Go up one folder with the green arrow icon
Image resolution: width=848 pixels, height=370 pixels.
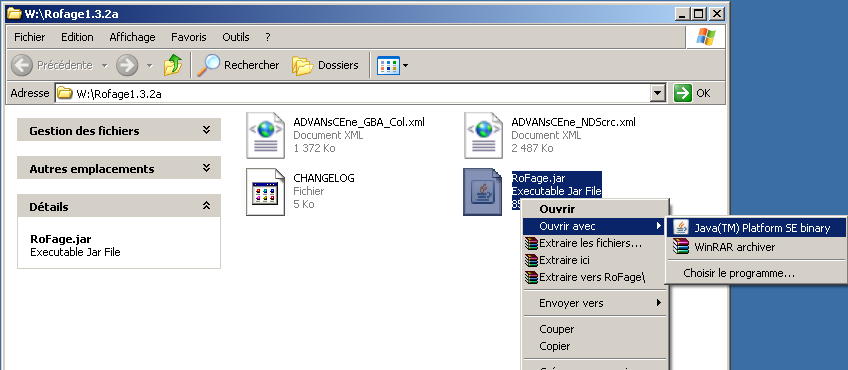tap(173, 65)
